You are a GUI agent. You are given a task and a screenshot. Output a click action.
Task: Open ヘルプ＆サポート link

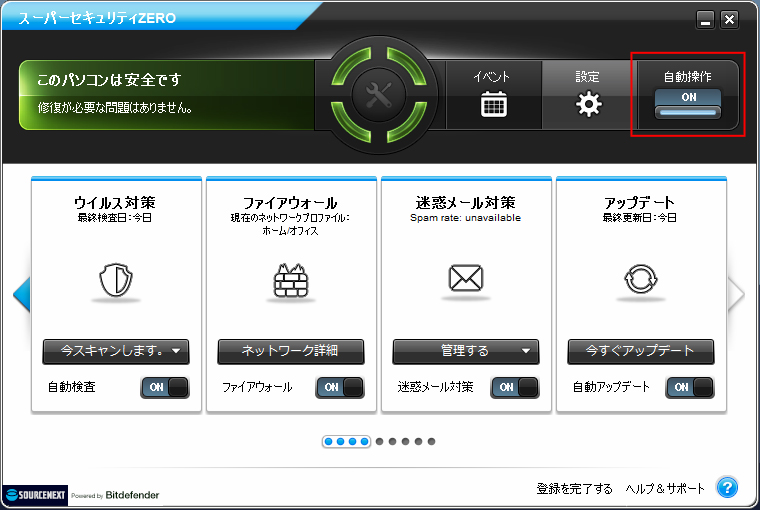tap(665, 489)
